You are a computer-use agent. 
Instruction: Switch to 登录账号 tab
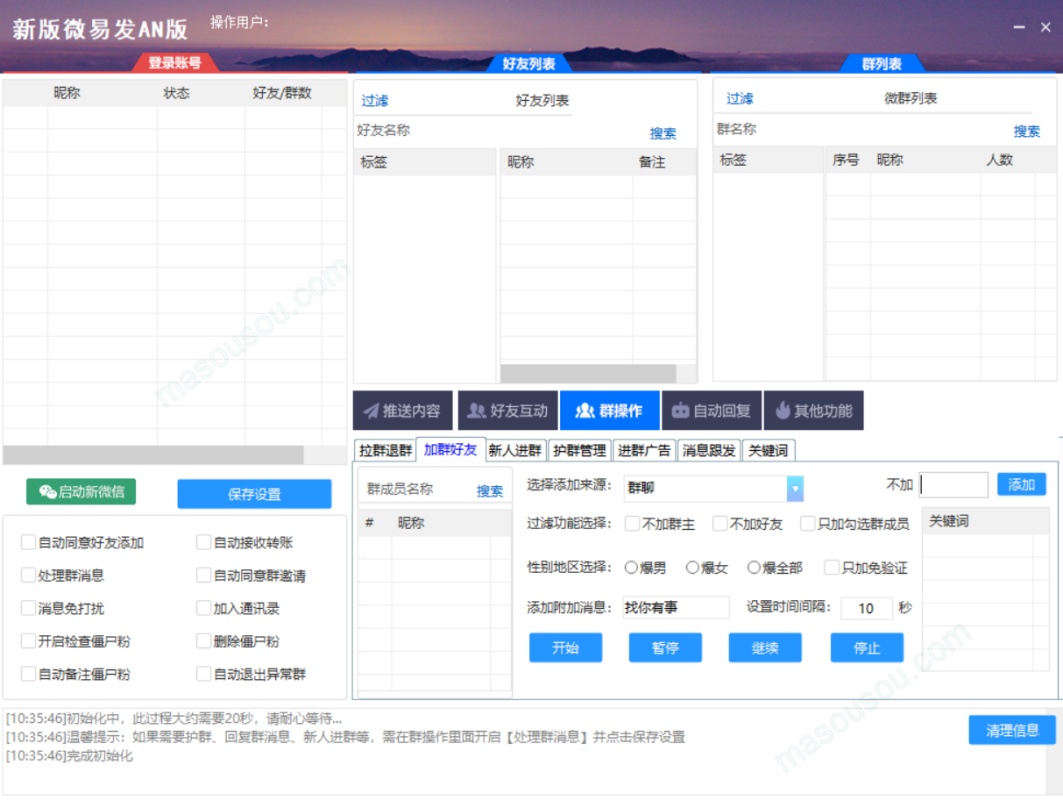point(175,63)
